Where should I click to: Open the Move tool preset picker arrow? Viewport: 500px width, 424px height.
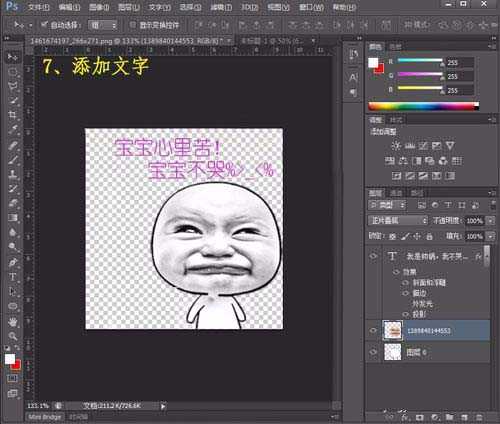coord(31,25)
